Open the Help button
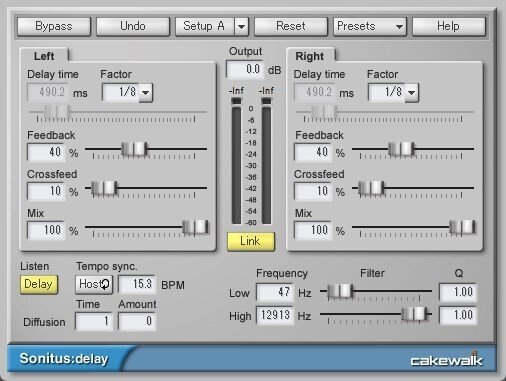Image resolution: width=506 pixels, height=381 pixels. tap(449, 26)
